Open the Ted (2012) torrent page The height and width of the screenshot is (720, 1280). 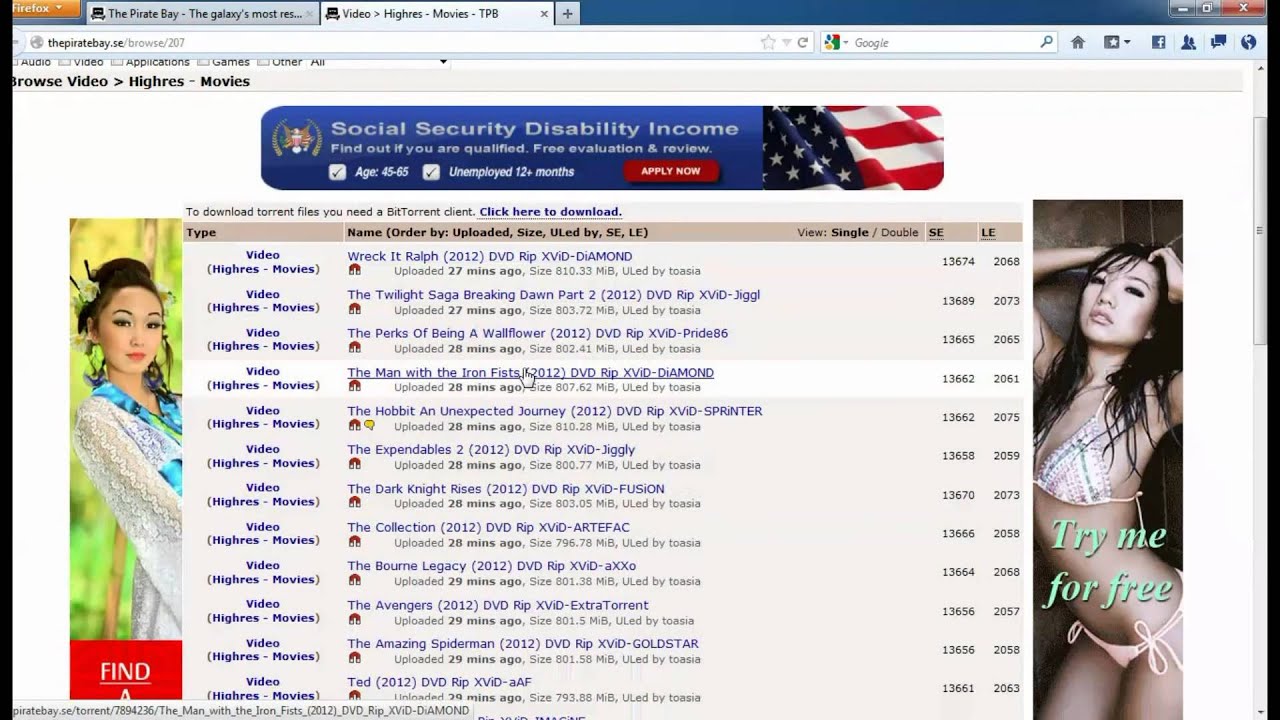coord(439,682)
